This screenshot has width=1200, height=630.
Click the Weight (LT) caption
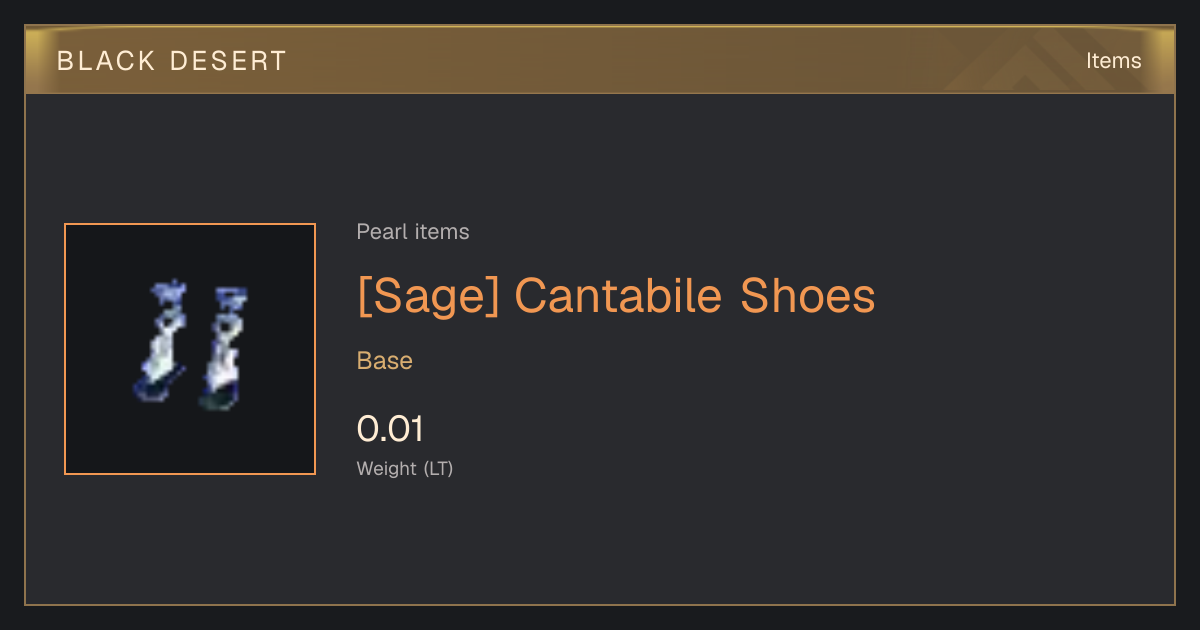(405, 468)
